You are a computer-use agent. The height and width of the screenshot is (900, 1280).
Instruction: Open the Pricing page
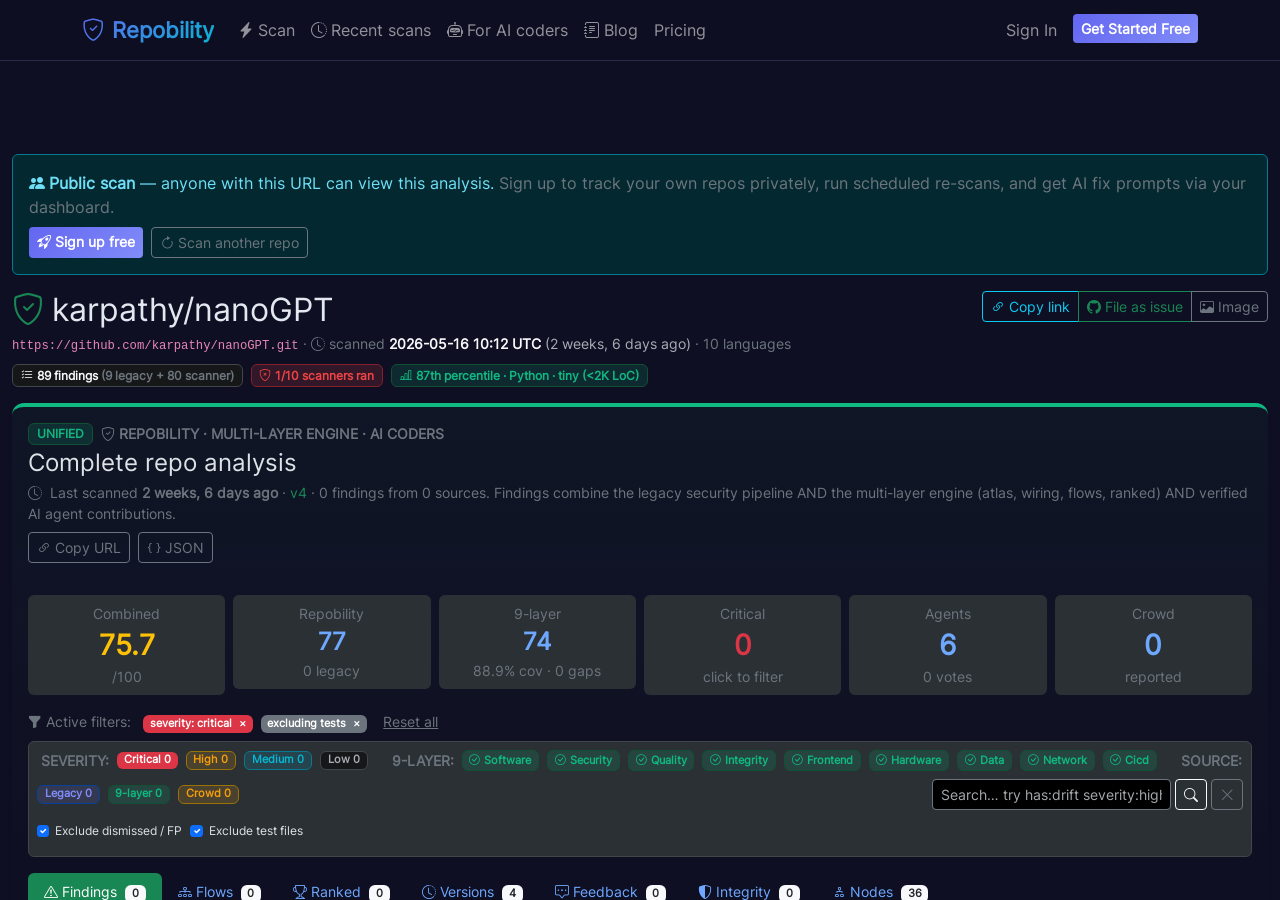click(680, 30)
